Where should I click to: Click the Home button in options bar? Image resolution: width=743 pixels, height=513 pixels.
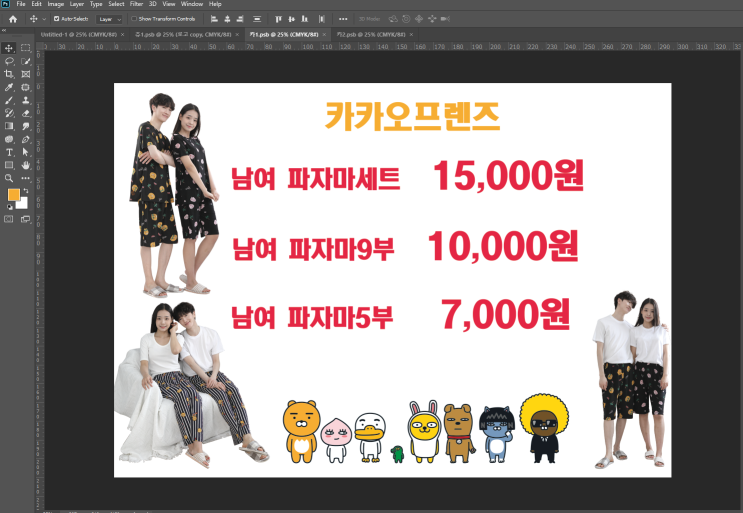13,19
